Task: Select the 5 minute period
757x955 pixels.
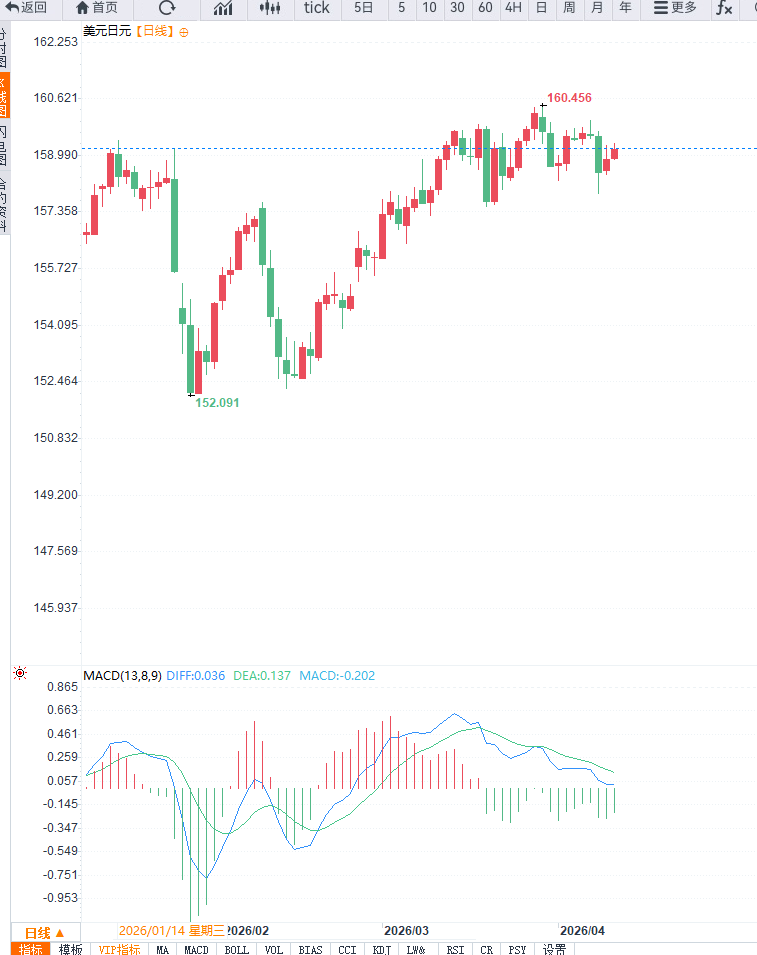Action: pyautogui.click(x=401, y=8)
